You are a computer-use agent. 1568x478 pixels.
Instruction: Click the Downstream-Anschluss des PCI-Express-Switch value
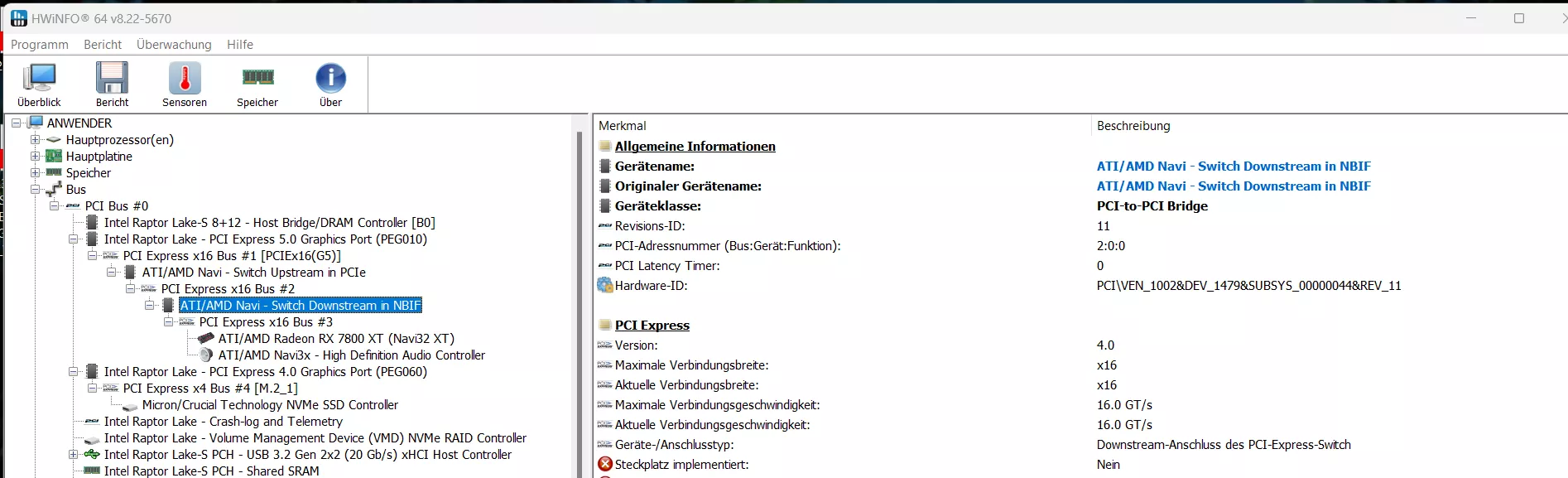click(1224, 445)
